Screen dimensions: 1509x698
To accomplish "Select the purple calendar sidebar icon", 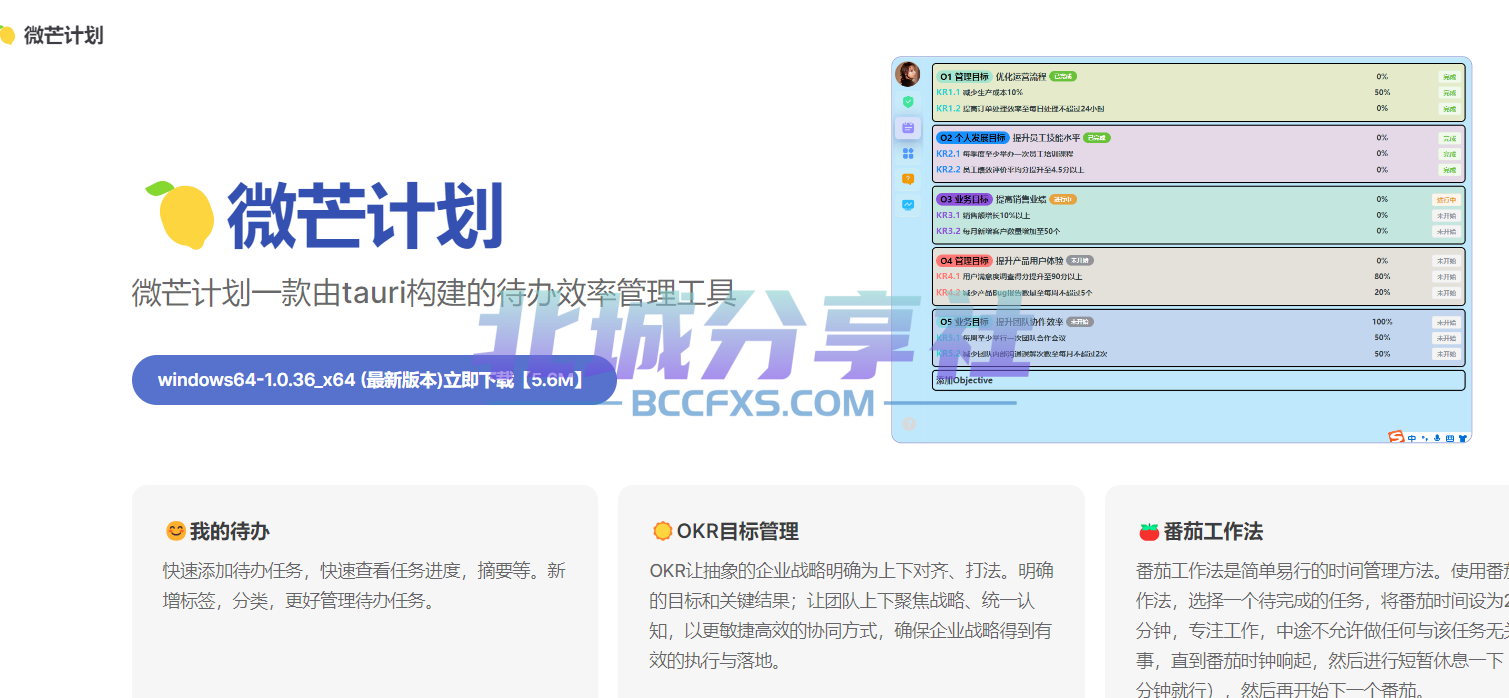I will pos(908,127).
